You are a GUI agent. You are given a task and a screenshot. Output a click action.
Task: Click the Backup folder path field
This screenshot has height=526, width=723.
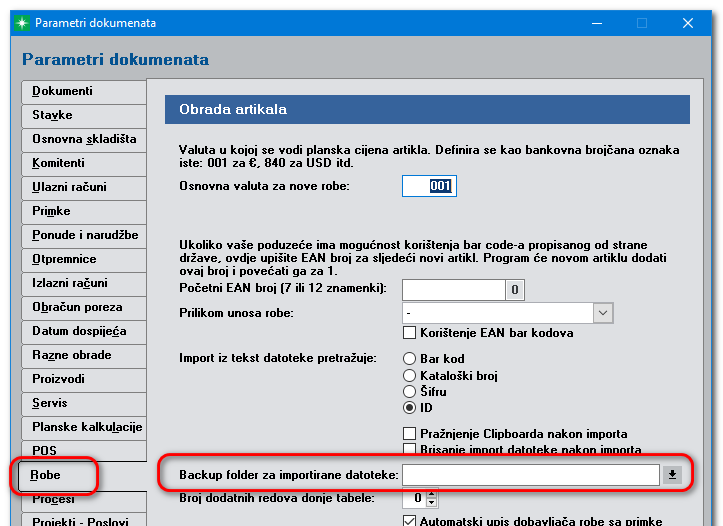tap(530, 474)
